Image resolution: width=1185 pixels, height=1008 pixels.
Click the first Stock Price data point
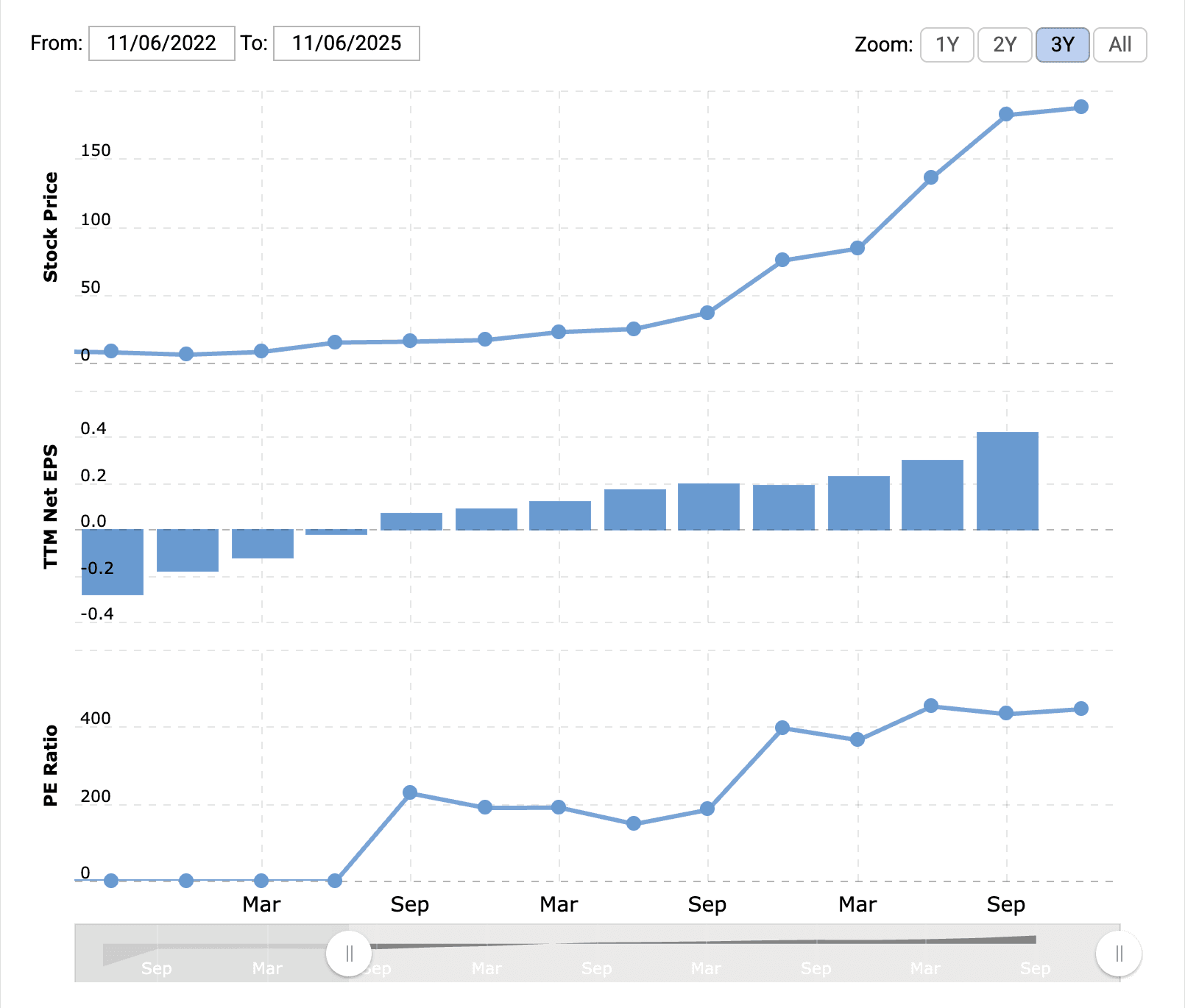coord(111,350)
